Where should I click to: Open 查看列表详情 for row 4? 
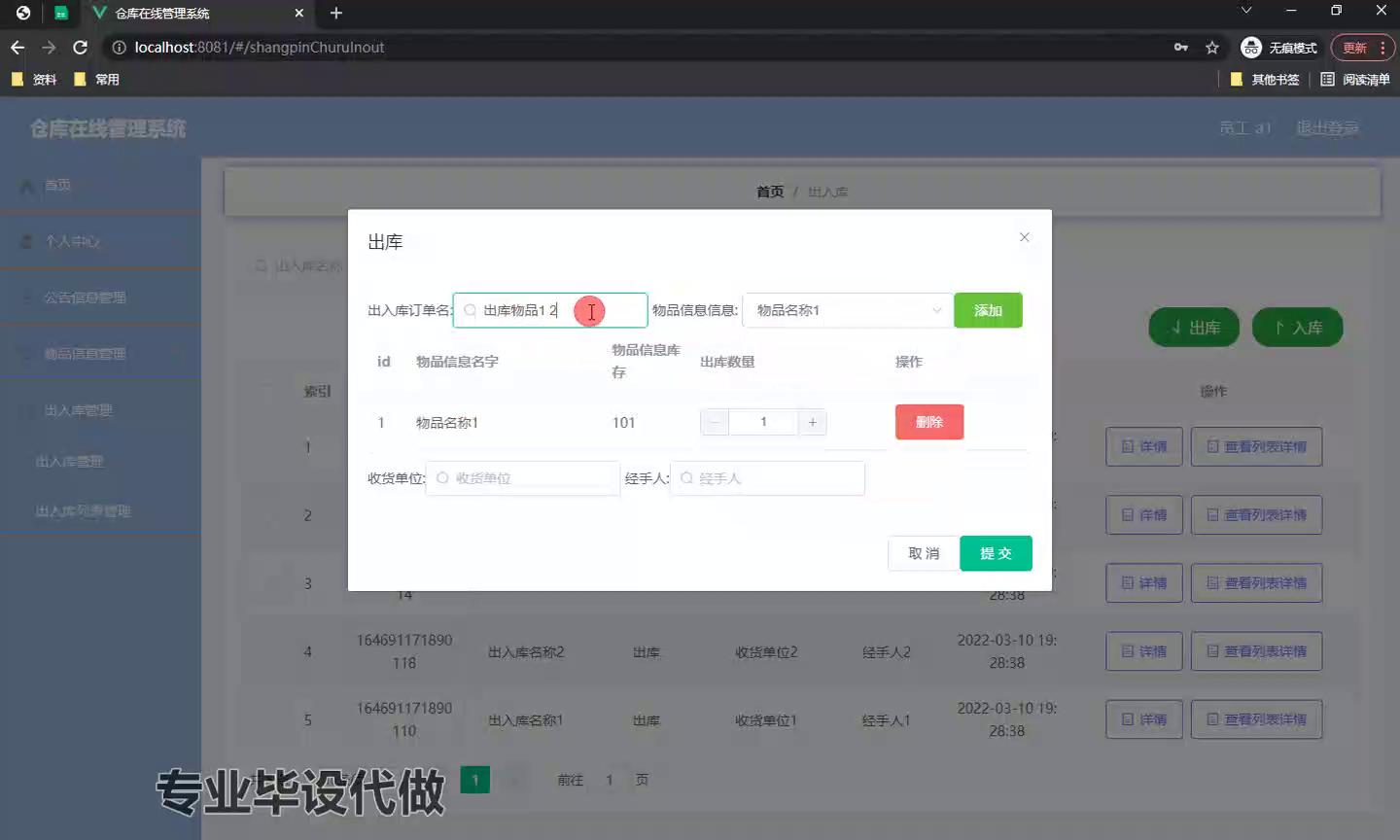(x=1256, y=650)
